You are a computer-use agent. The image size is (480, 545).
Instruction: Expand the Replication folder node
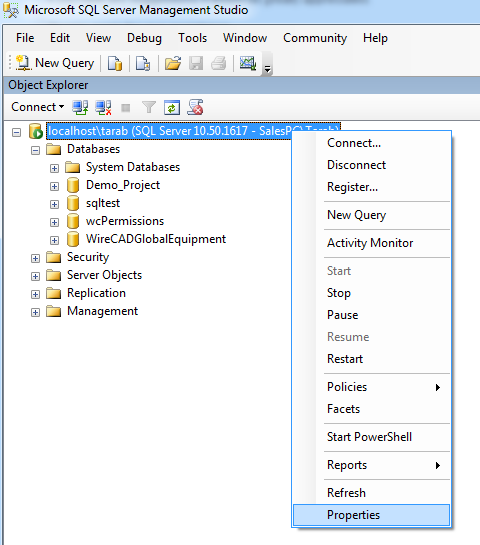tap(35, 294)
